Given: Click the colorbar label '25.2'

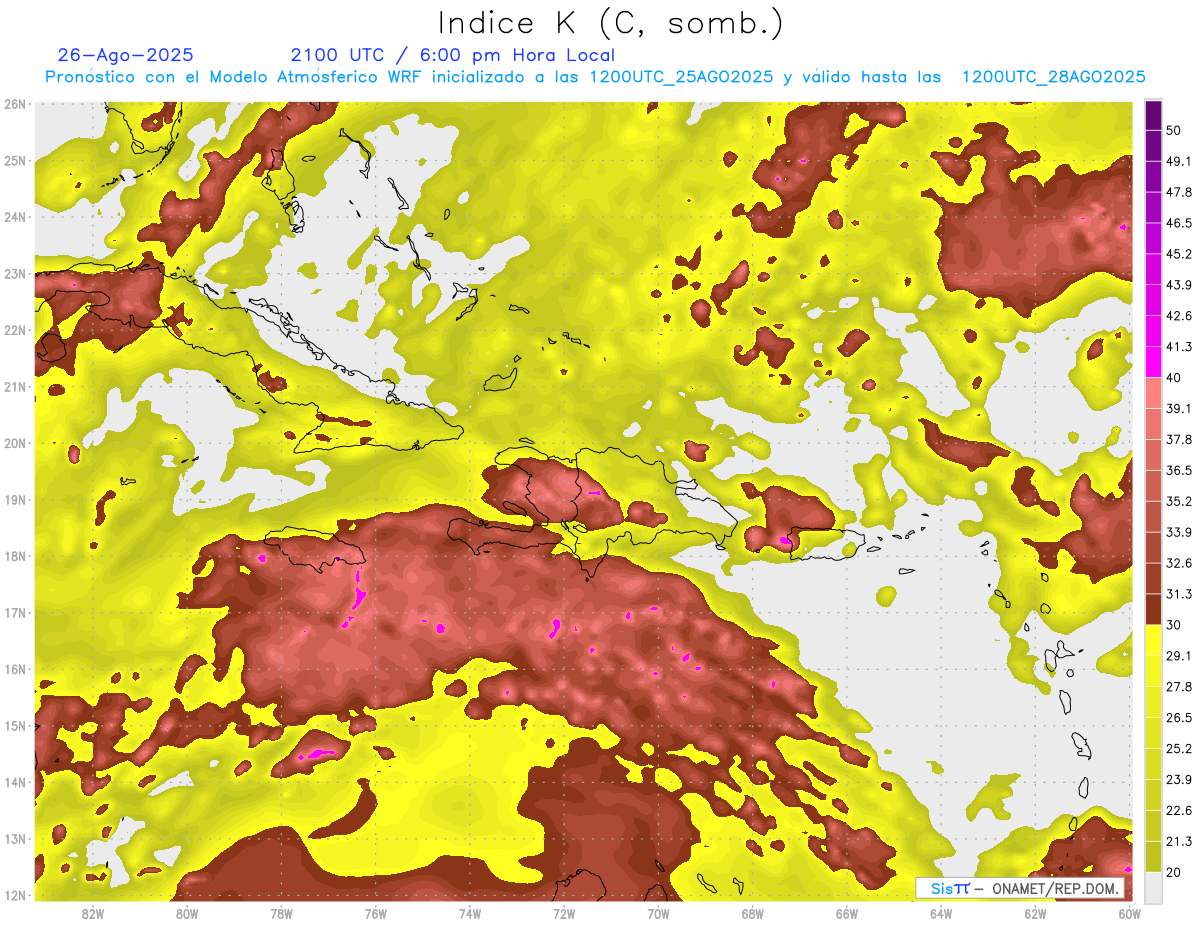Looking at the screenshot, I should point(1178,749).
